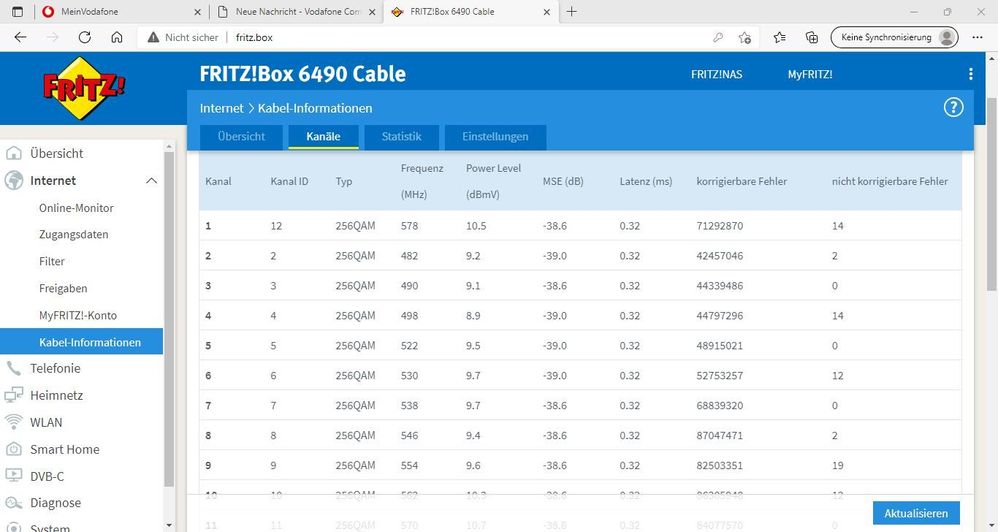Click the password key icon in address bar

718,38
